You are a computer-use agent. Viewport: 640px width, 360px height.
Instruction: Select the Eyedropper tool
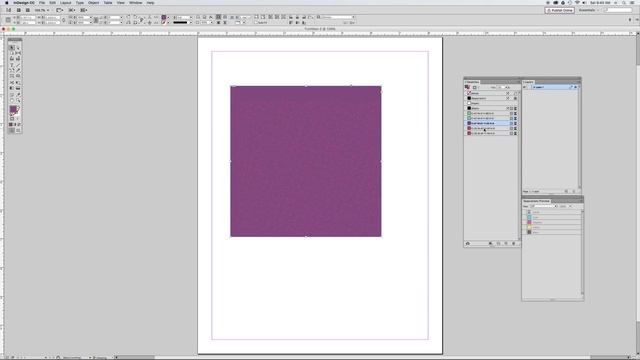tap(18, 94)
